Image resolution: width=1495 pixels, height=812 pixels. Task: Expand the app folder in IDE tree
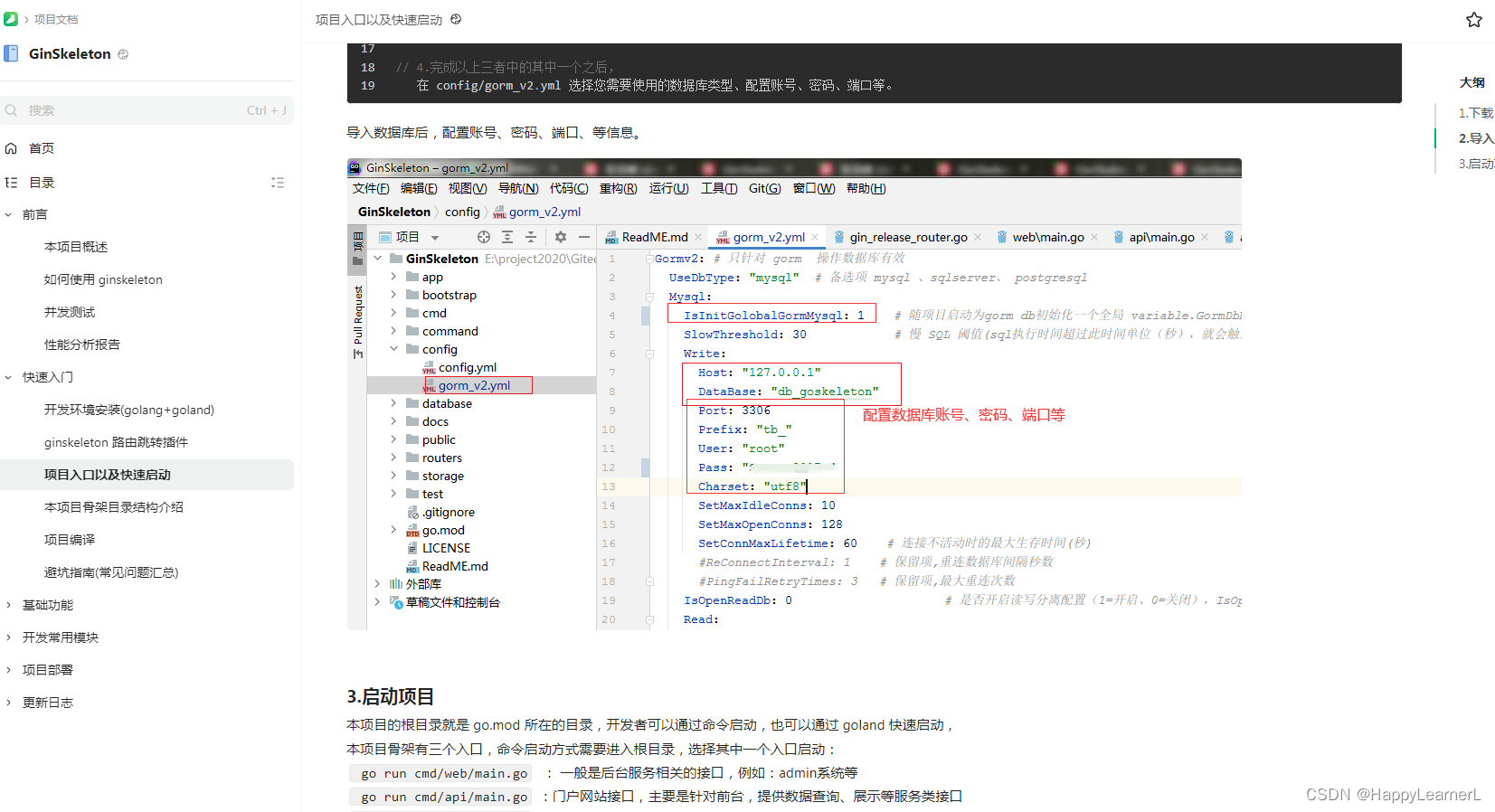(x=393, y=277)
